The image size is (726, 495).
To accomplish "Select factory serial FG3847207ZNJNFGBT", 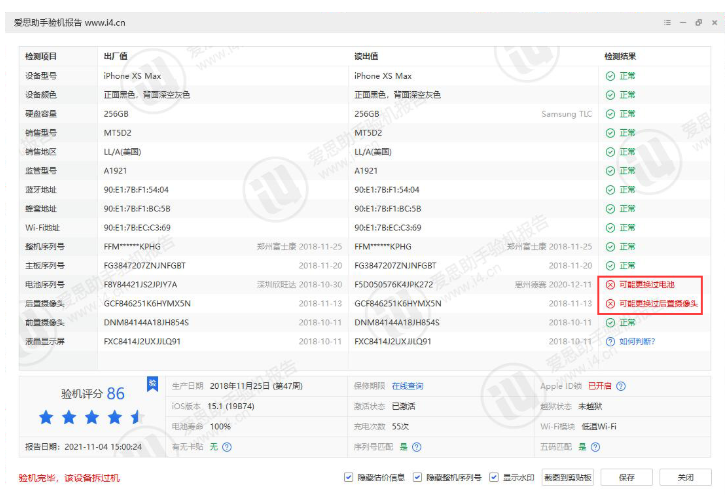I will point(144,266).
